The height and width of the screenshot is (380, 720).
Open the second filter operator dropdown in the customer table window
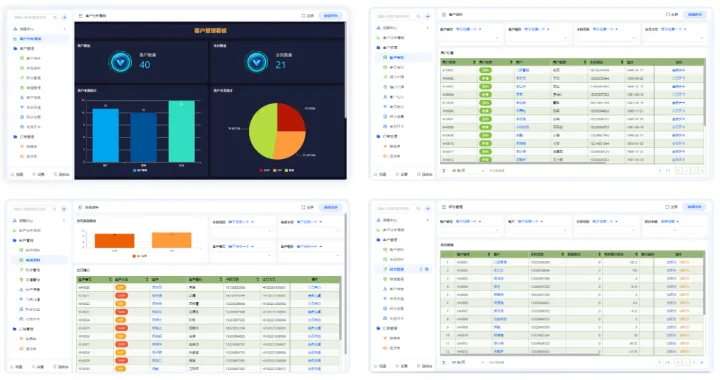click(x=536, y=29)
